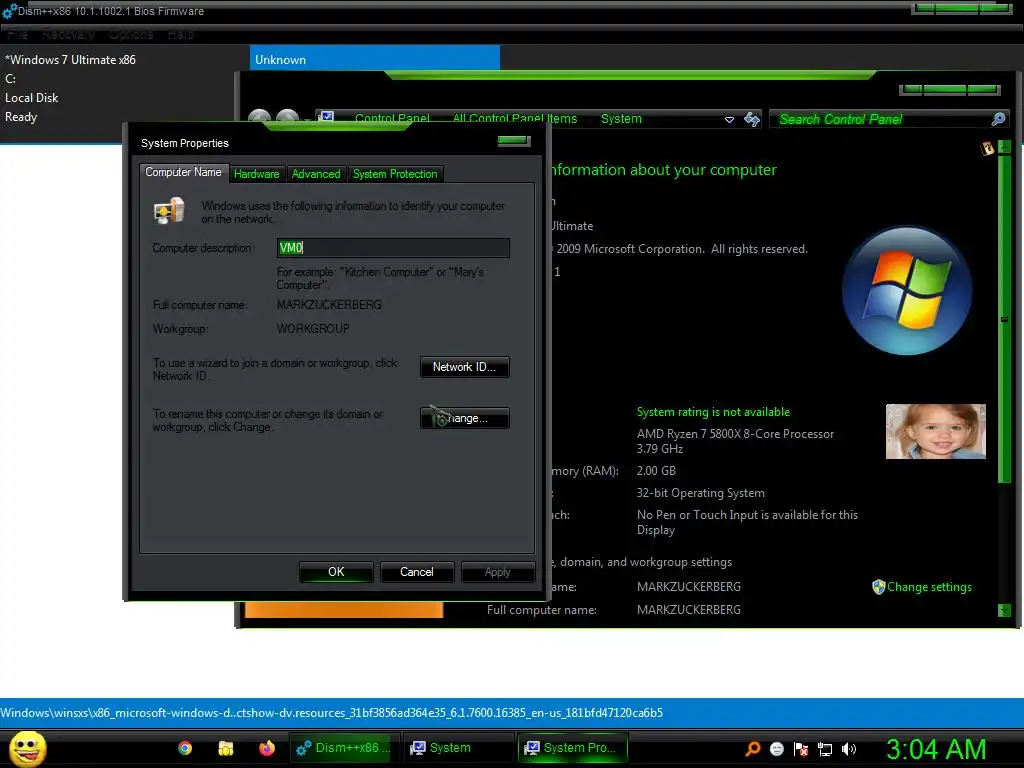
Task: Click the System window scroll-down arrow
Action: tap(1004, 611)
